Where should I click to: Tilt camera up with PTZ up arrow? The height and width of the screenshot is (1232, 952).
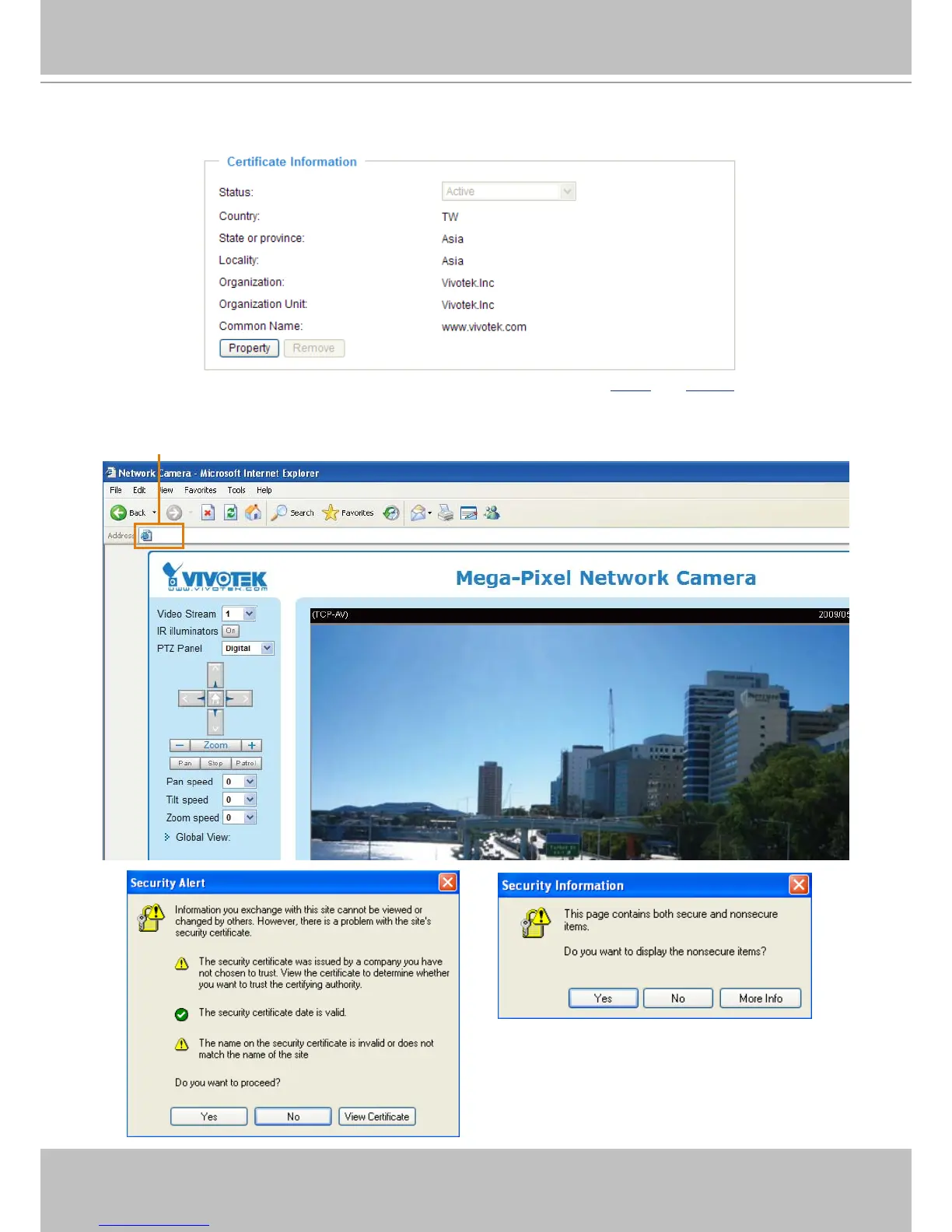(x=215, y=674)
